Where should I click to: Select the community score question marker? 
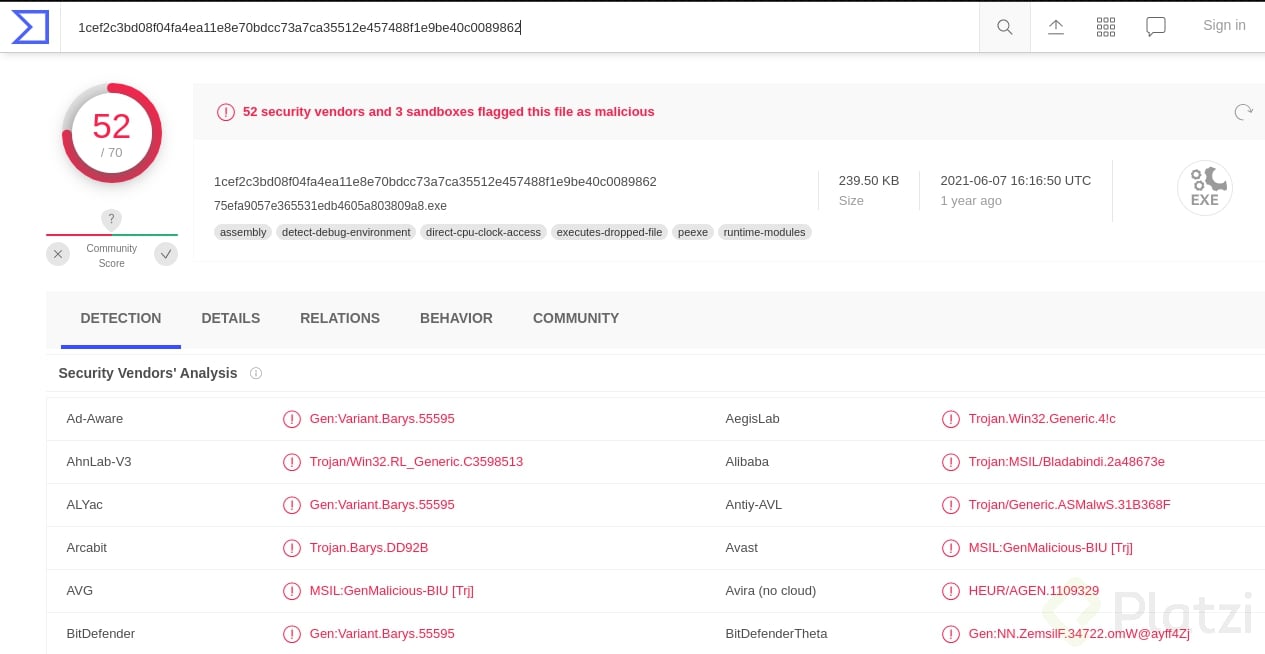[112, 220]
